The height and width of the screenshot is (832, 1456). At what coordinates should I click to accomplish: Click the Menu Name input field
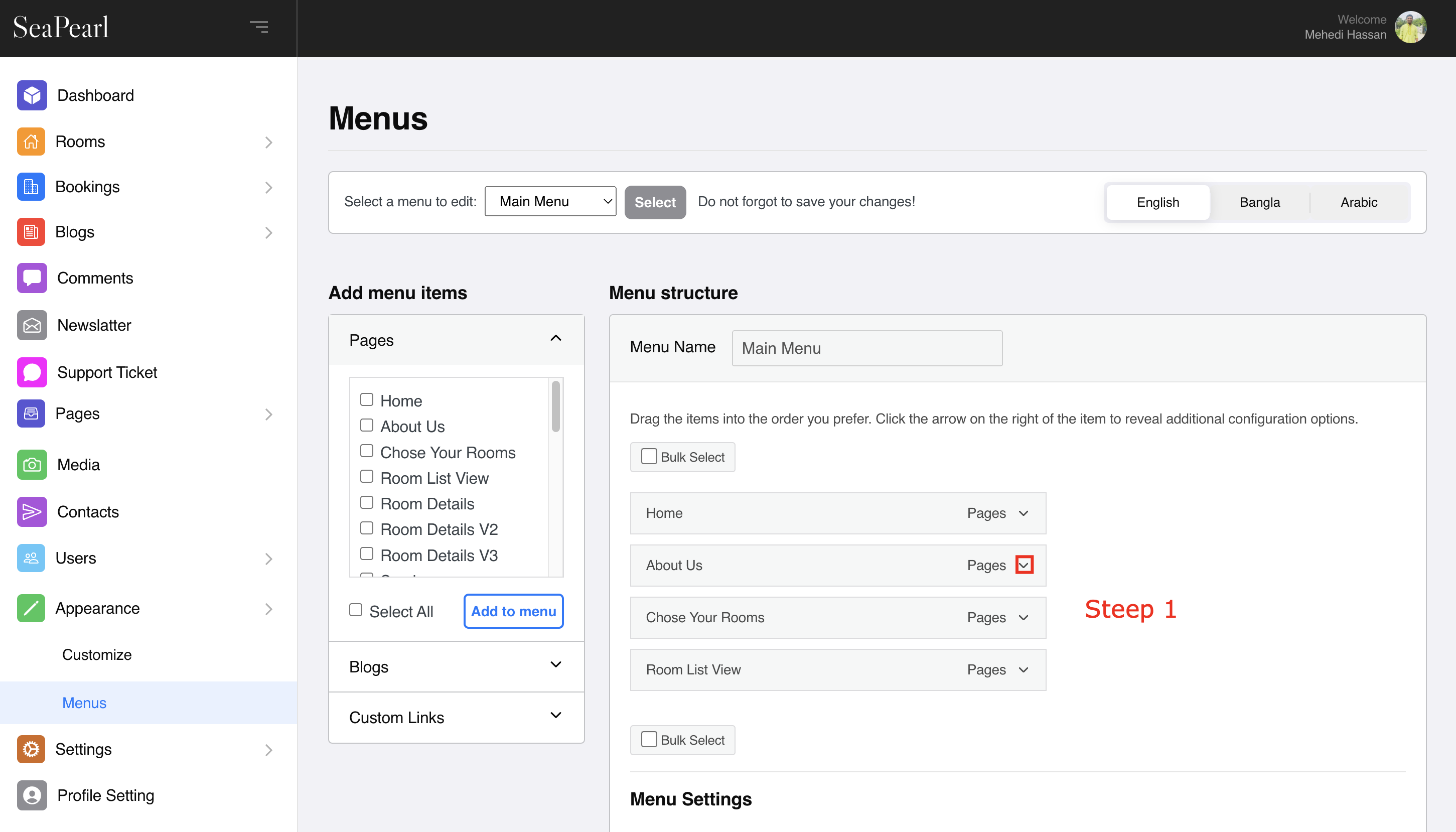pos(867,348)
